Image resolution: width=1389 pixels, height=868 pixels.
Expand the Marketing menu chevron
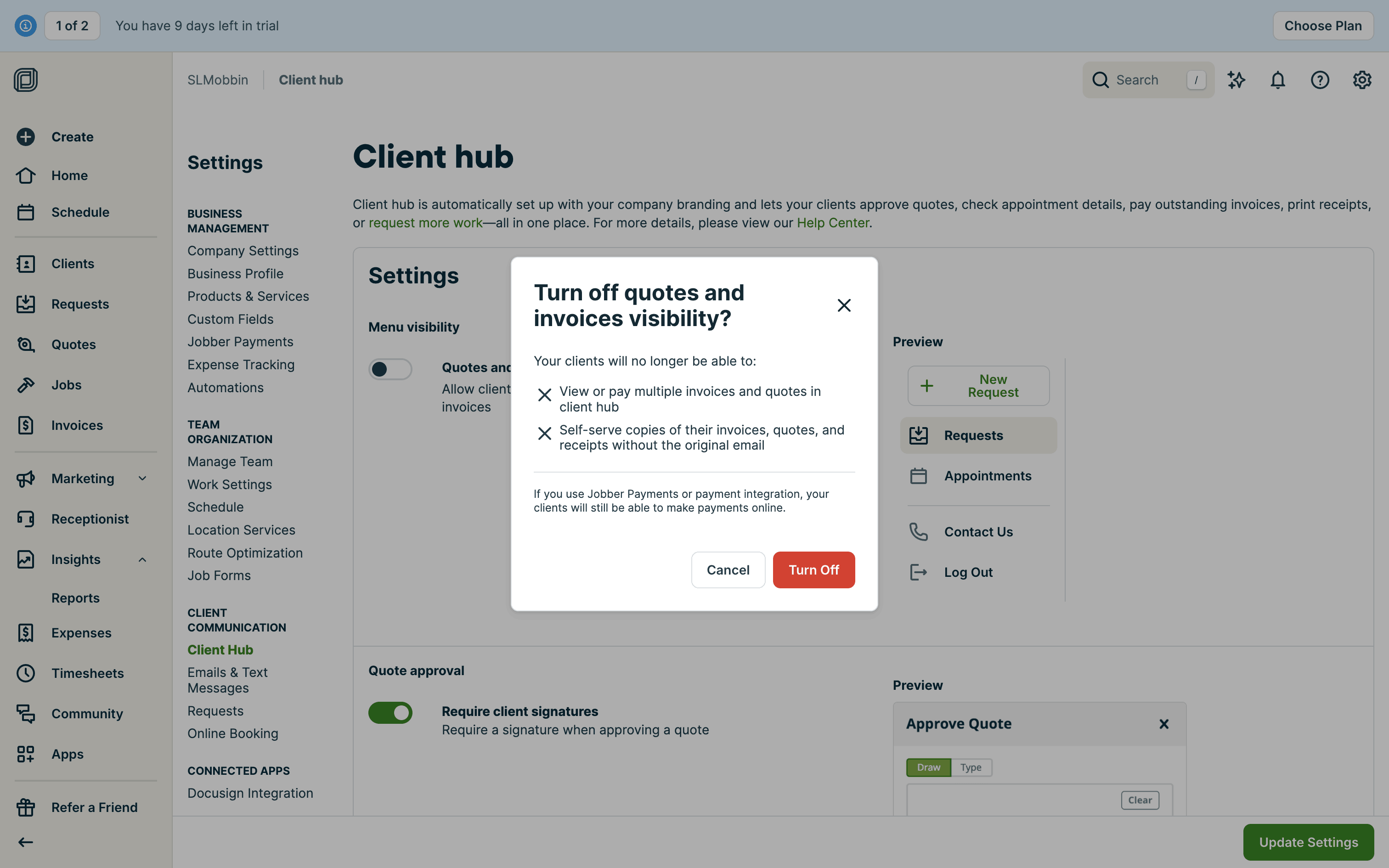pos(142,478)
